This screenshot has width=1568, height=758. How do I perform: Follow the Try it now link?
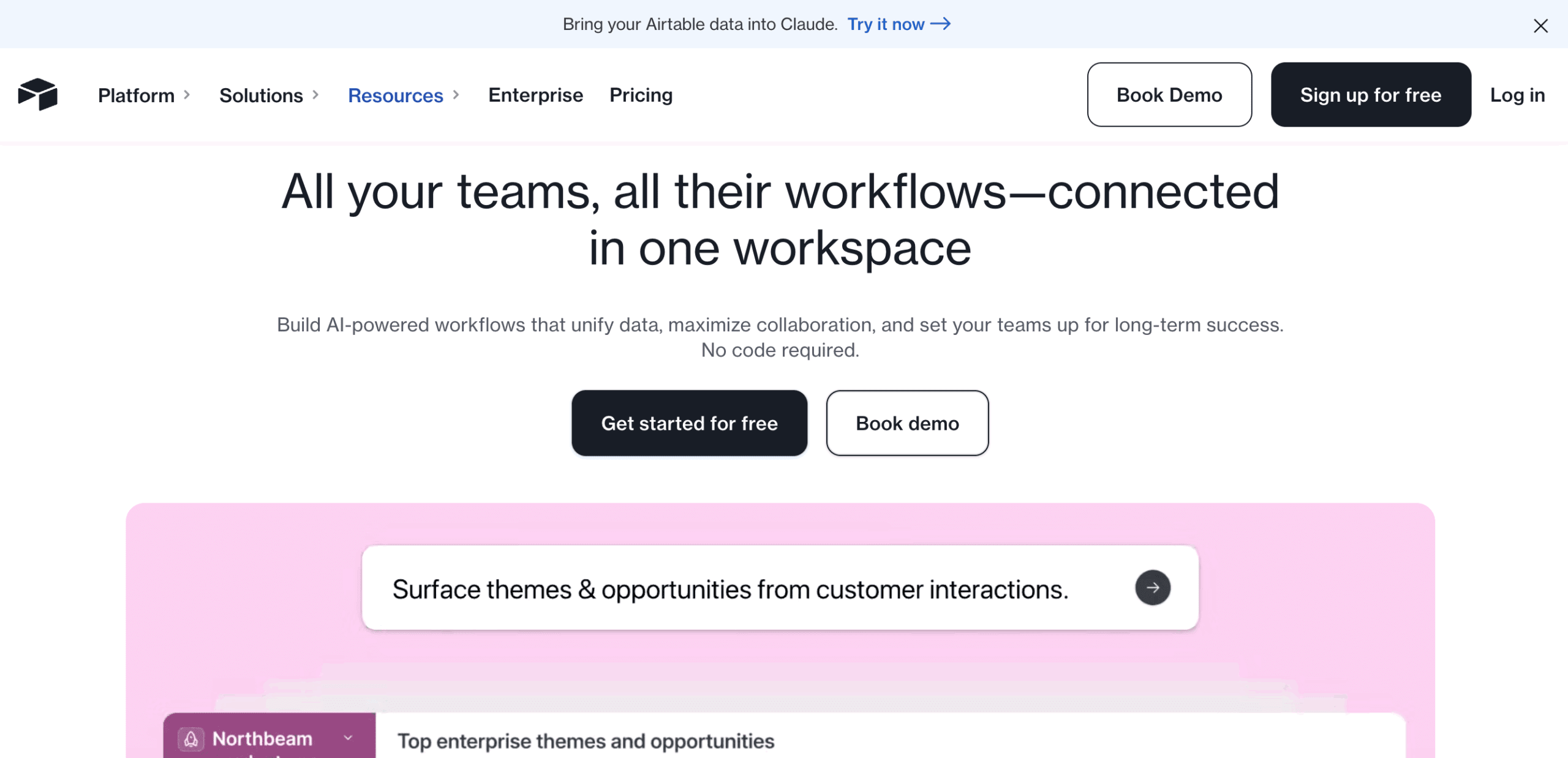tap(886, 24)
